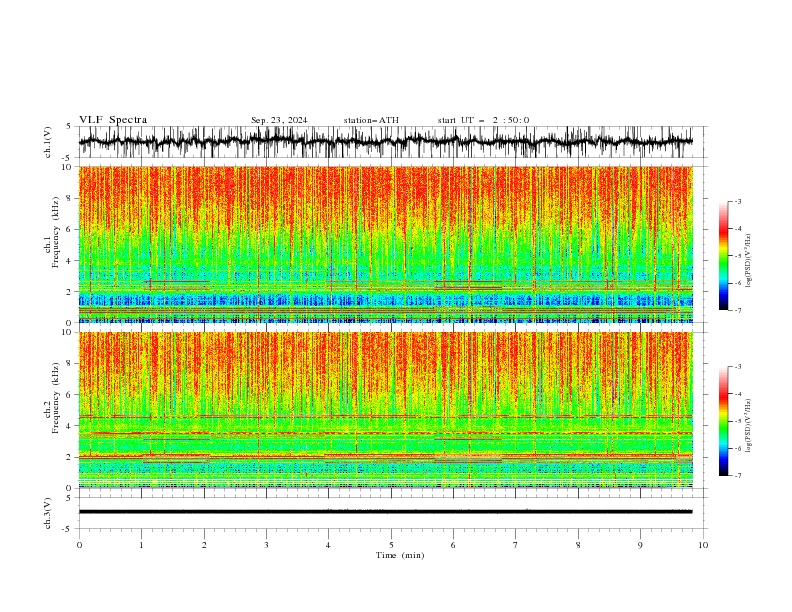The width and height of the screenshot is (792, 612).
Task: Click time axis tick label '9'
Action: pyautogui.click(x=640, y=545)
